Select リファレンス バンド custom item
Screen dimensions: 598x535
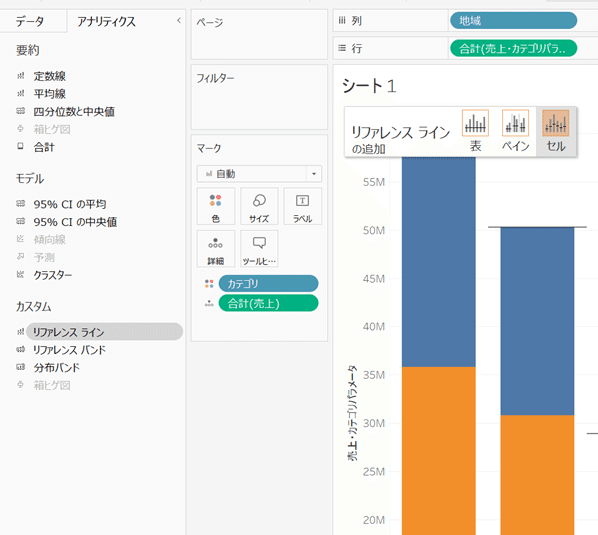point(69,350)
